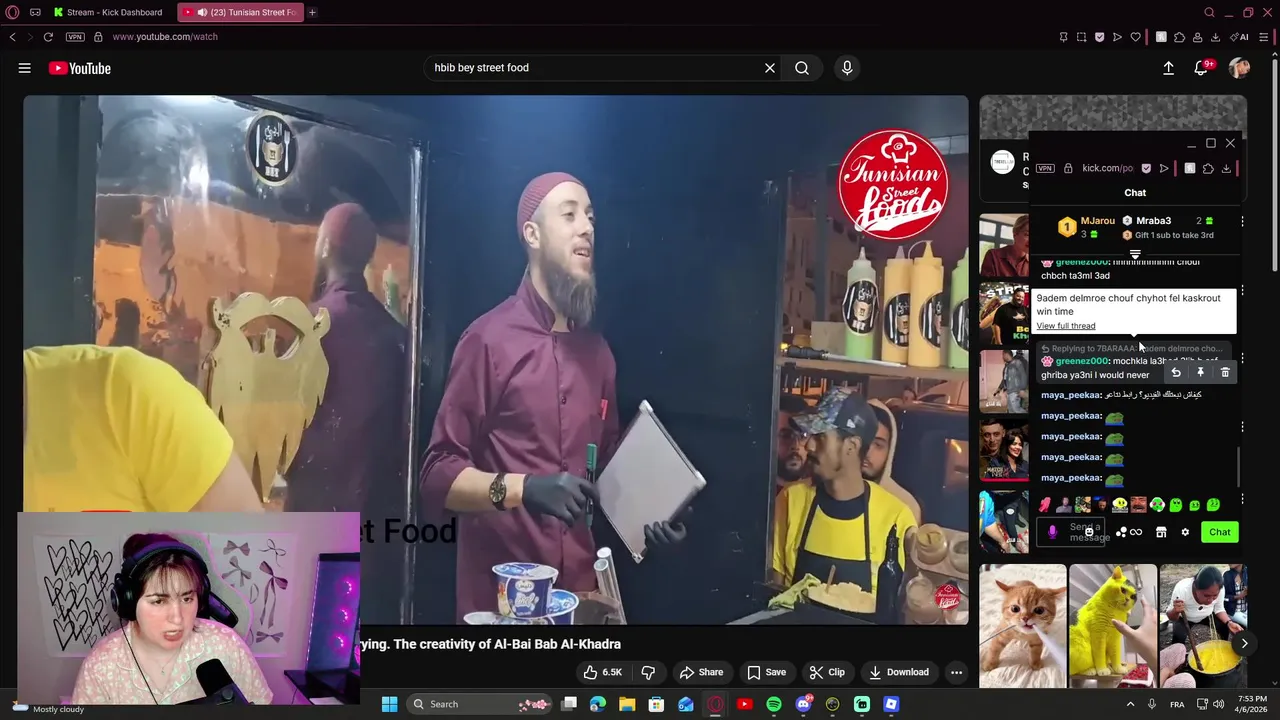
Task: Open YouTube notifications bell
Action: tap(1202, 68)
